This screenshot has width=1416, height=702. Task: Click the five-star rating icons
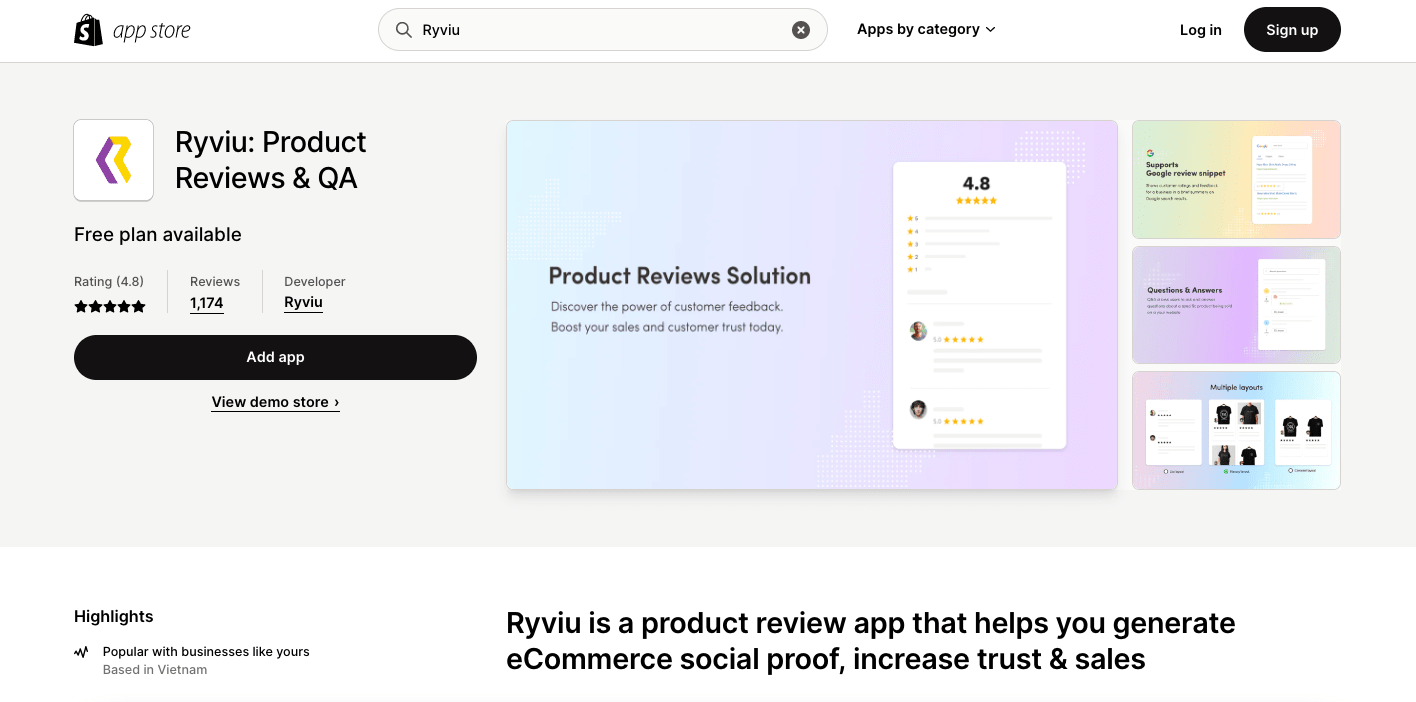110,307
